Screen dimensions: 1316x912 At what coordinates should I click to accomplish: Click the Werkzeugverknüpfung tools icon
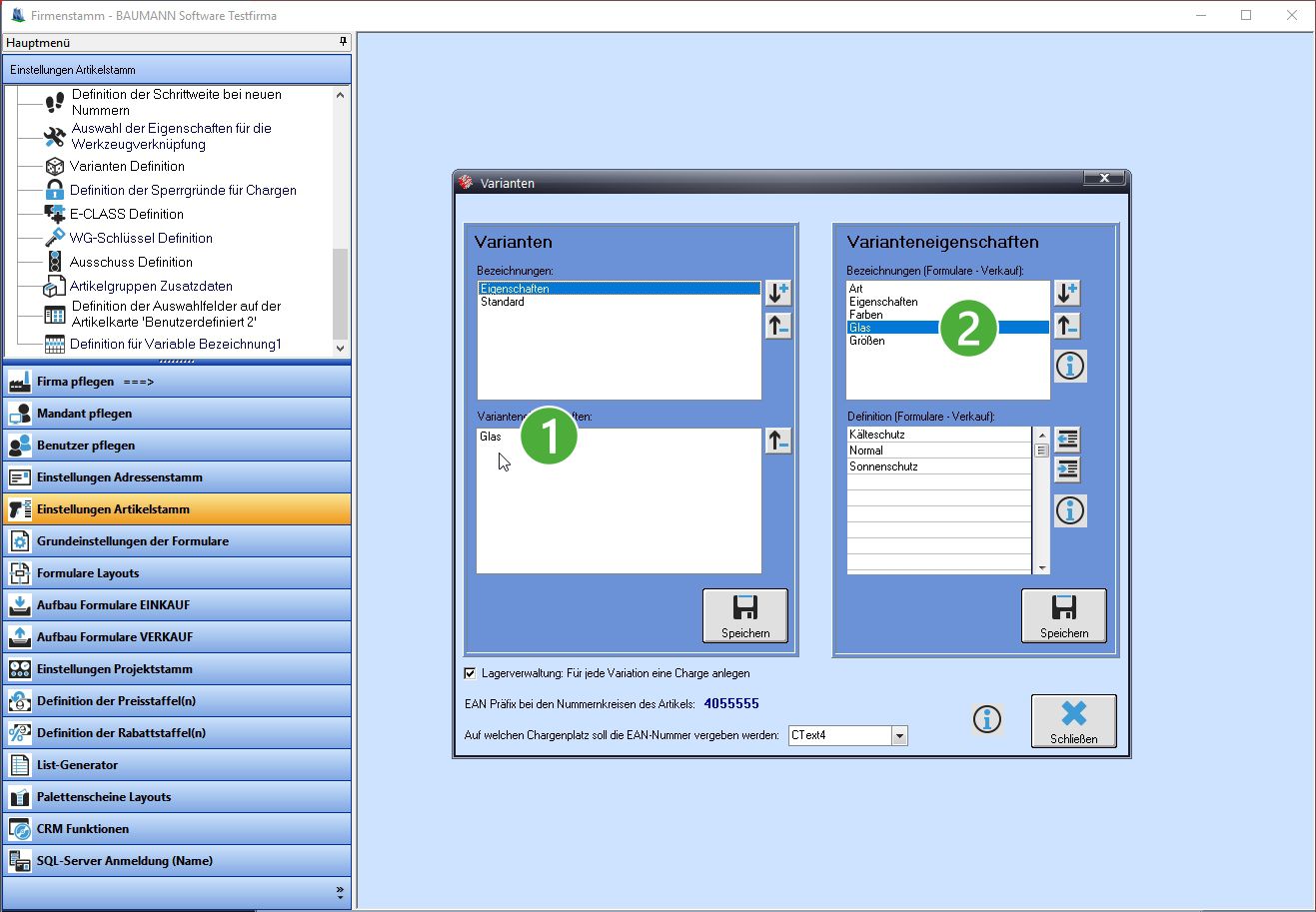click(55, 136)
